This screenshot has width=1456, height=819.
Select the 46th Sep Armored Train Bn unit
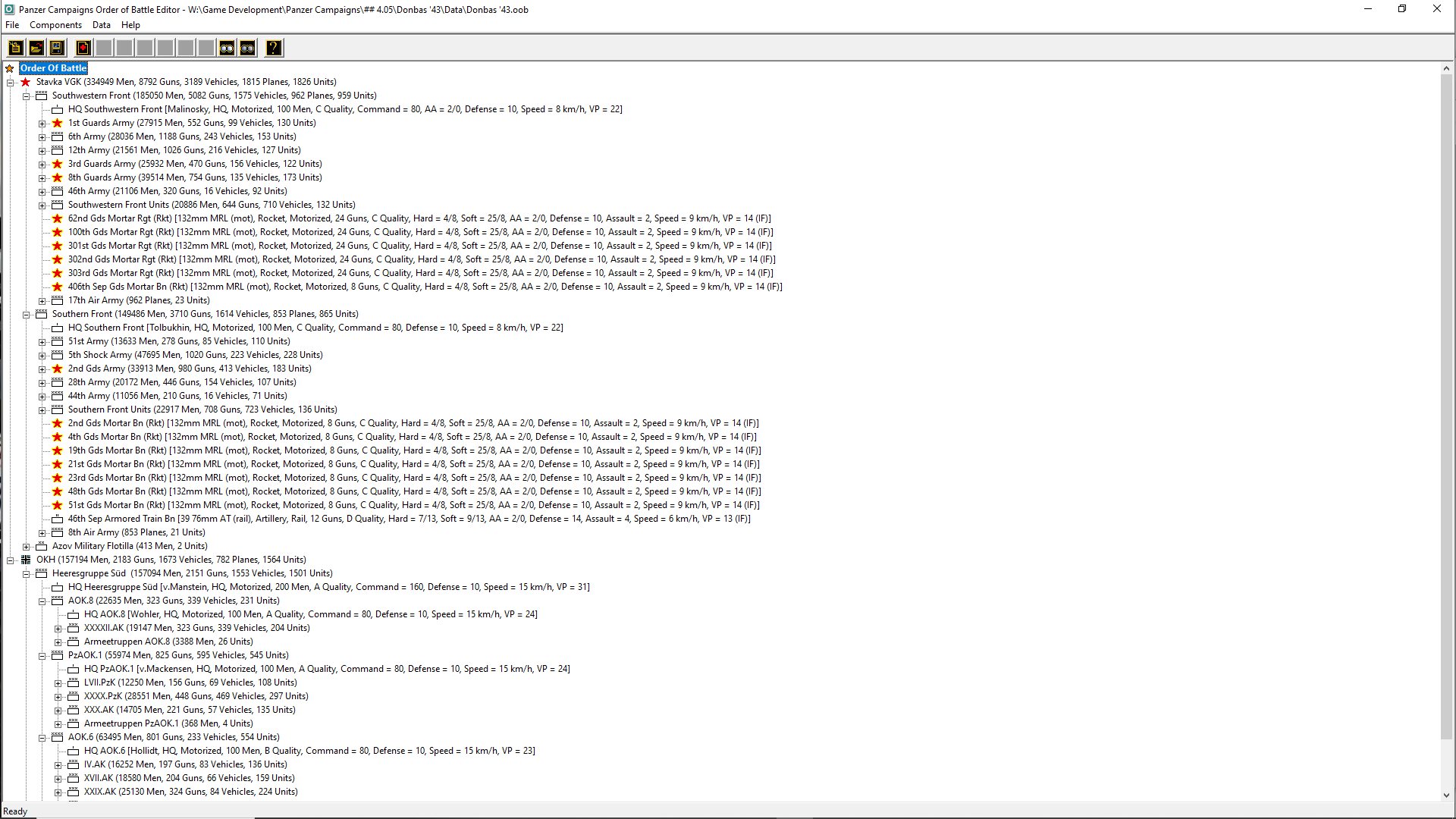point(409,519)
